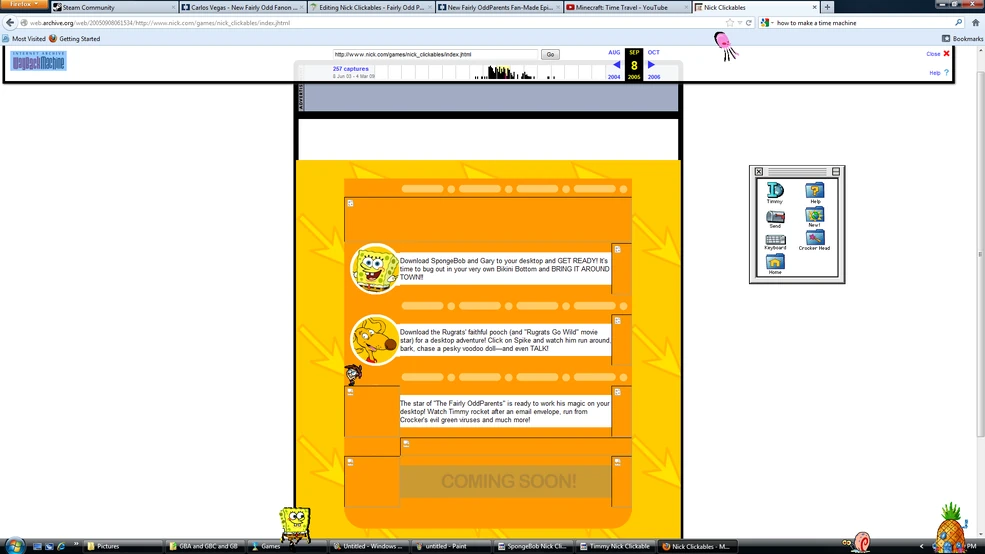The height and width of the screenshot is (554, 985).
Task: Click the Send mailbox icon
Action: tap(775, 217)
